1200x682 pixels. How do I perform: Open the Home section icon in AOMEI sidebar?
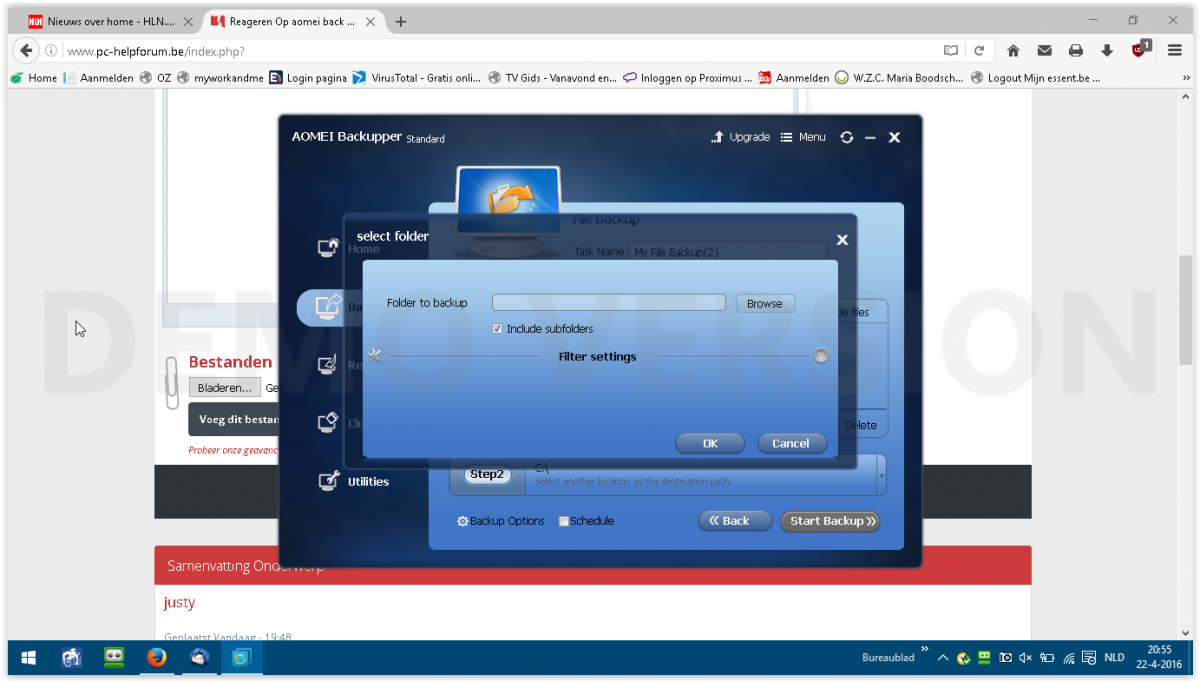click(328, 247)
